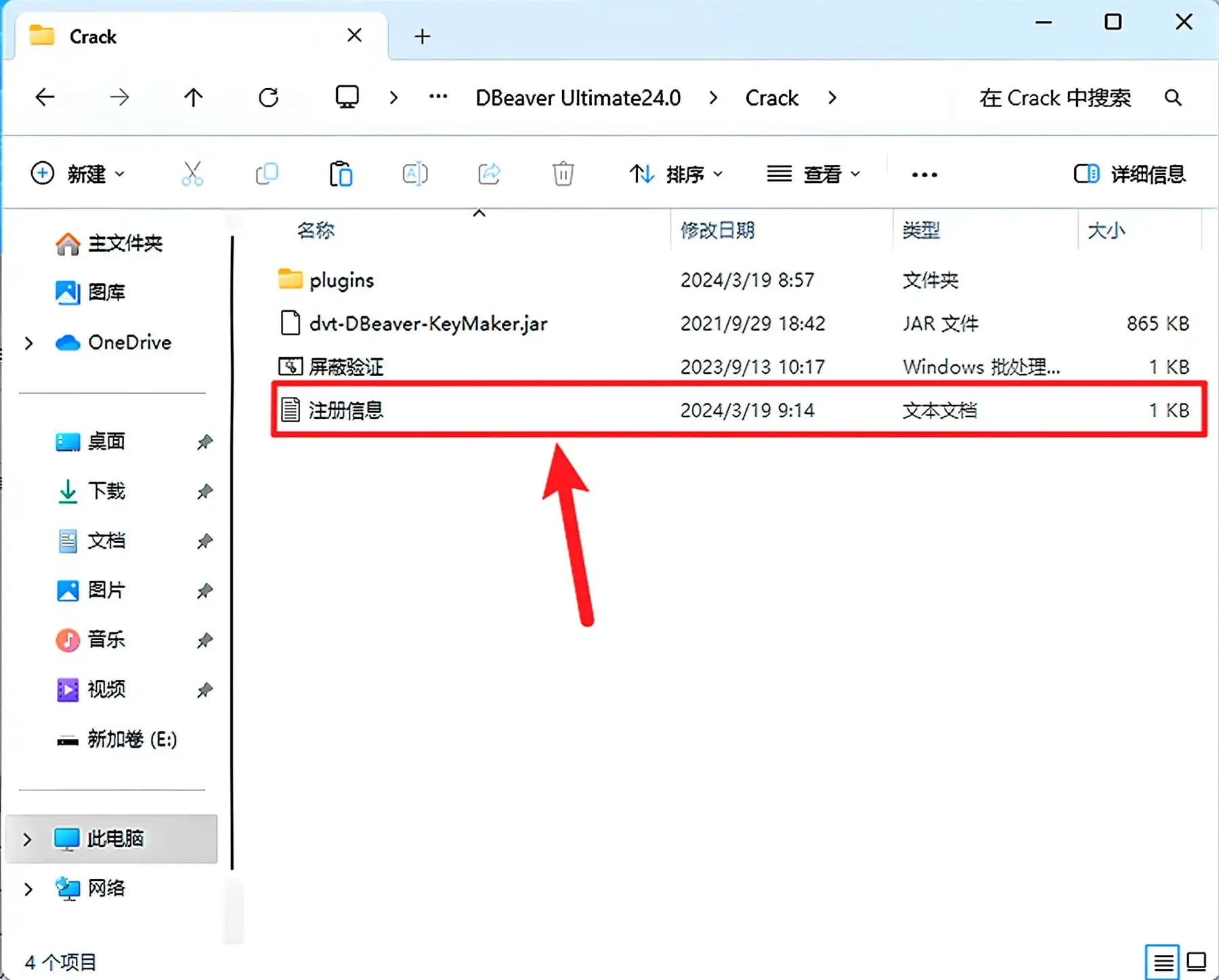The height and width of the screenshot is (980, 1219).
Task: Switch to details list view icon in status bar
Action: (1163, 962)
